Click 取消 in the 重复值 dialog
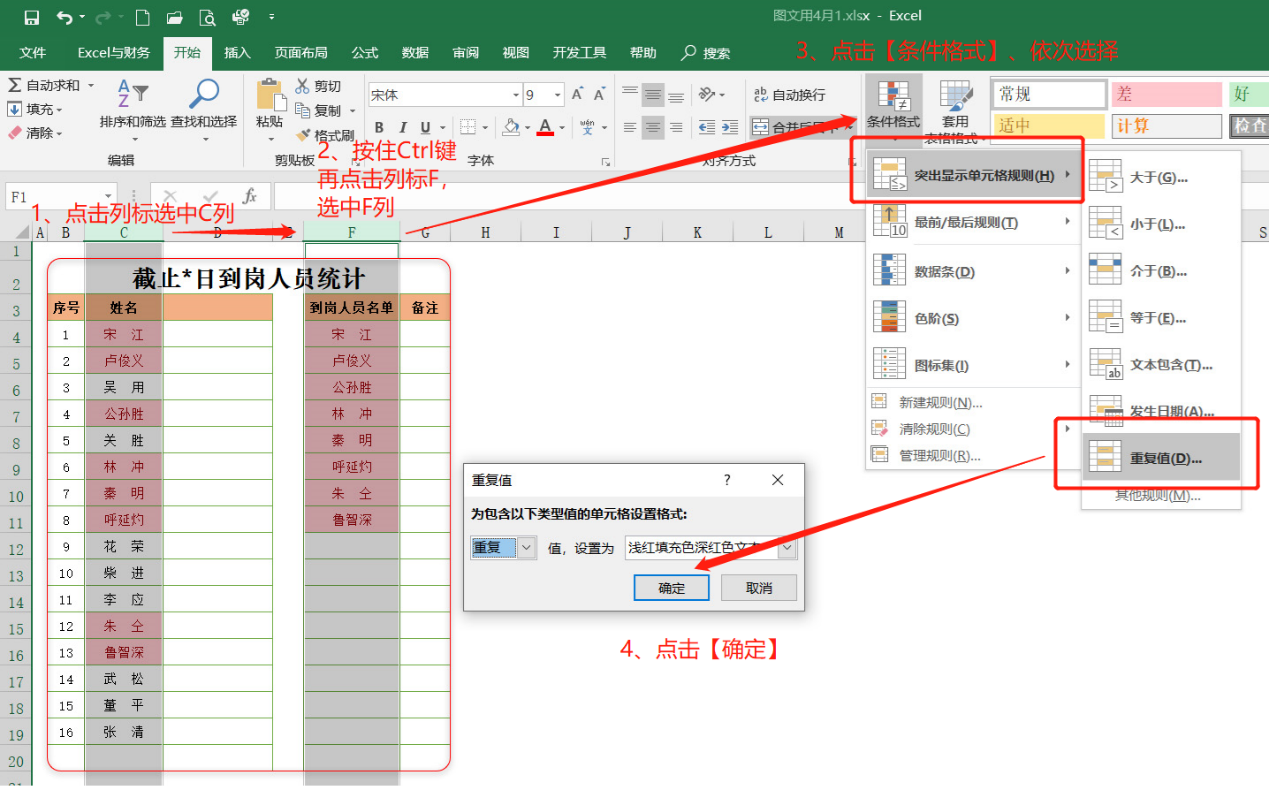 pyautogui.click(x=759, y=588)
